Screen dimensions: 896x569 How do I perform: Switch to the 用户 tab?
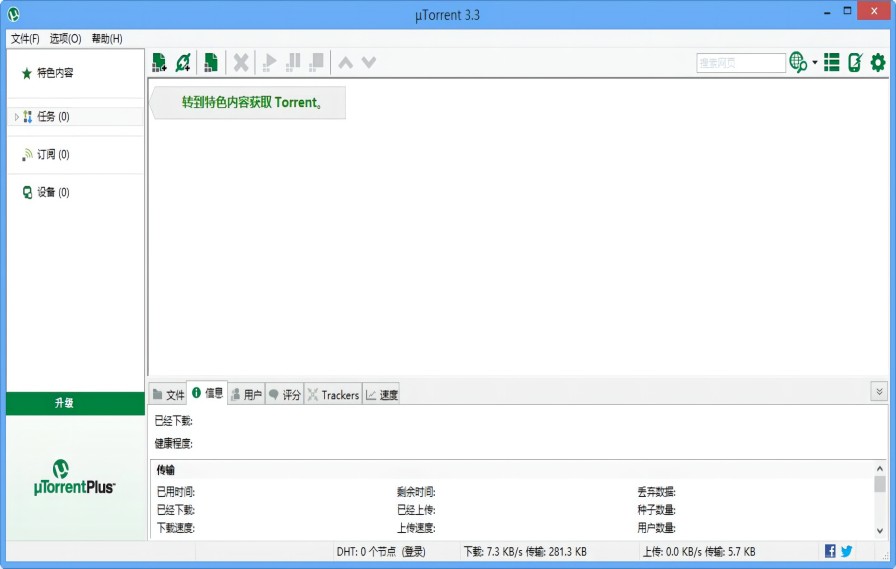(246, 394)
